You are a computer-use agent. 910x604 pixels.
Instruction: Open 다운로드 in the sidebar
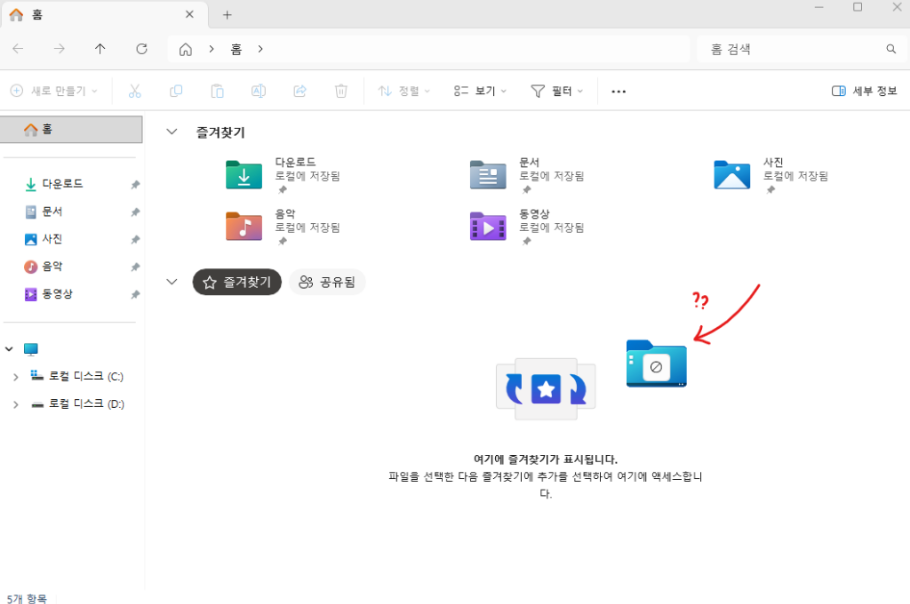click(63, 185)
